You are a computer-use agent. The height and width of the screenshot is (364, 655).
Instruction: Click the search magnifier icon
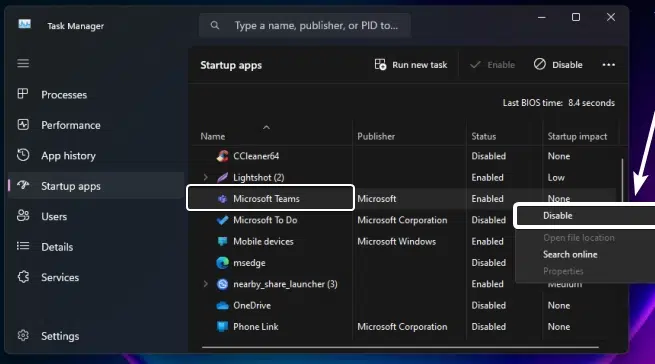pos(215,25)
